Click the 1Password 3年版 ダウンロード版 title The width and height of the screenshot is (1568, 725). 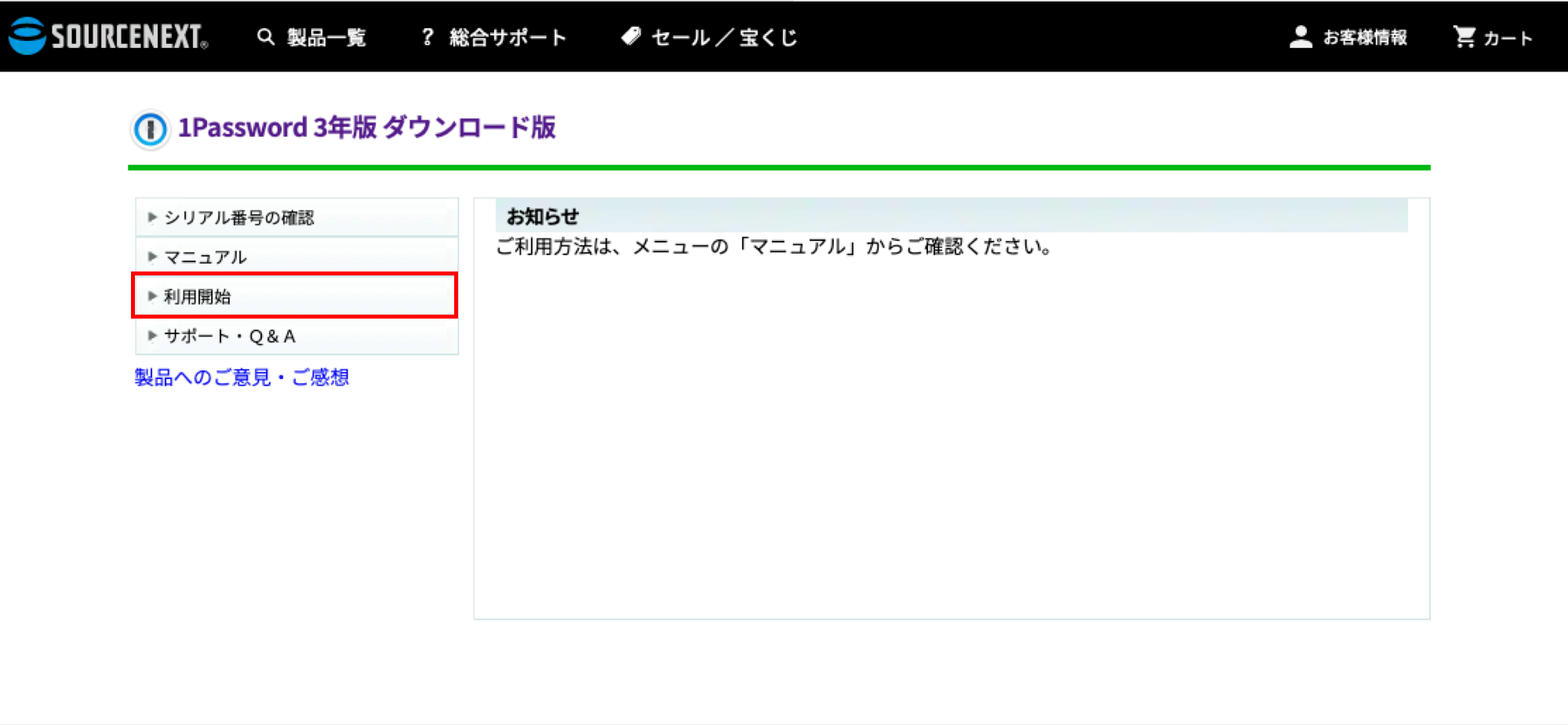coord(367,127)
